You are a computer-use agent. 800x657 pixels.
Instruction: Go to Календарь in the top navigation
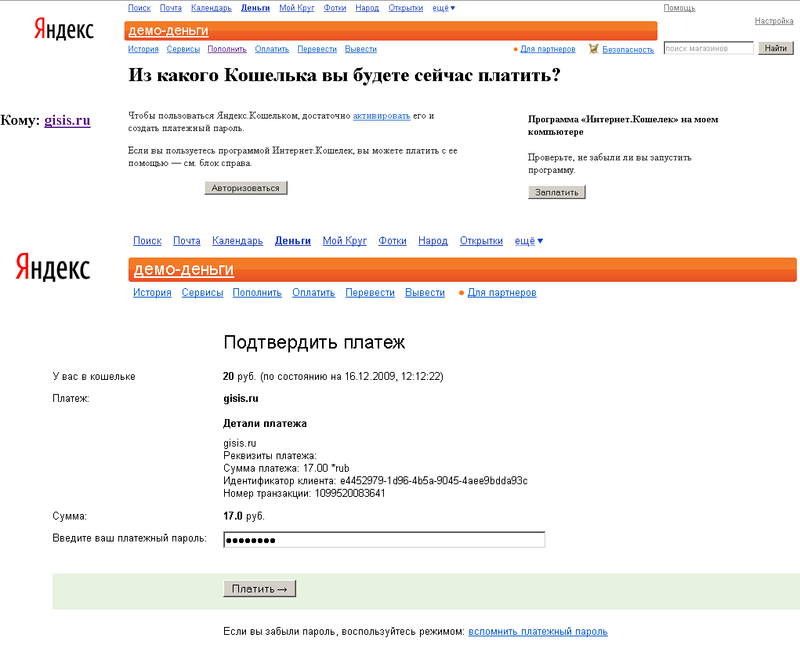(211, 8)
